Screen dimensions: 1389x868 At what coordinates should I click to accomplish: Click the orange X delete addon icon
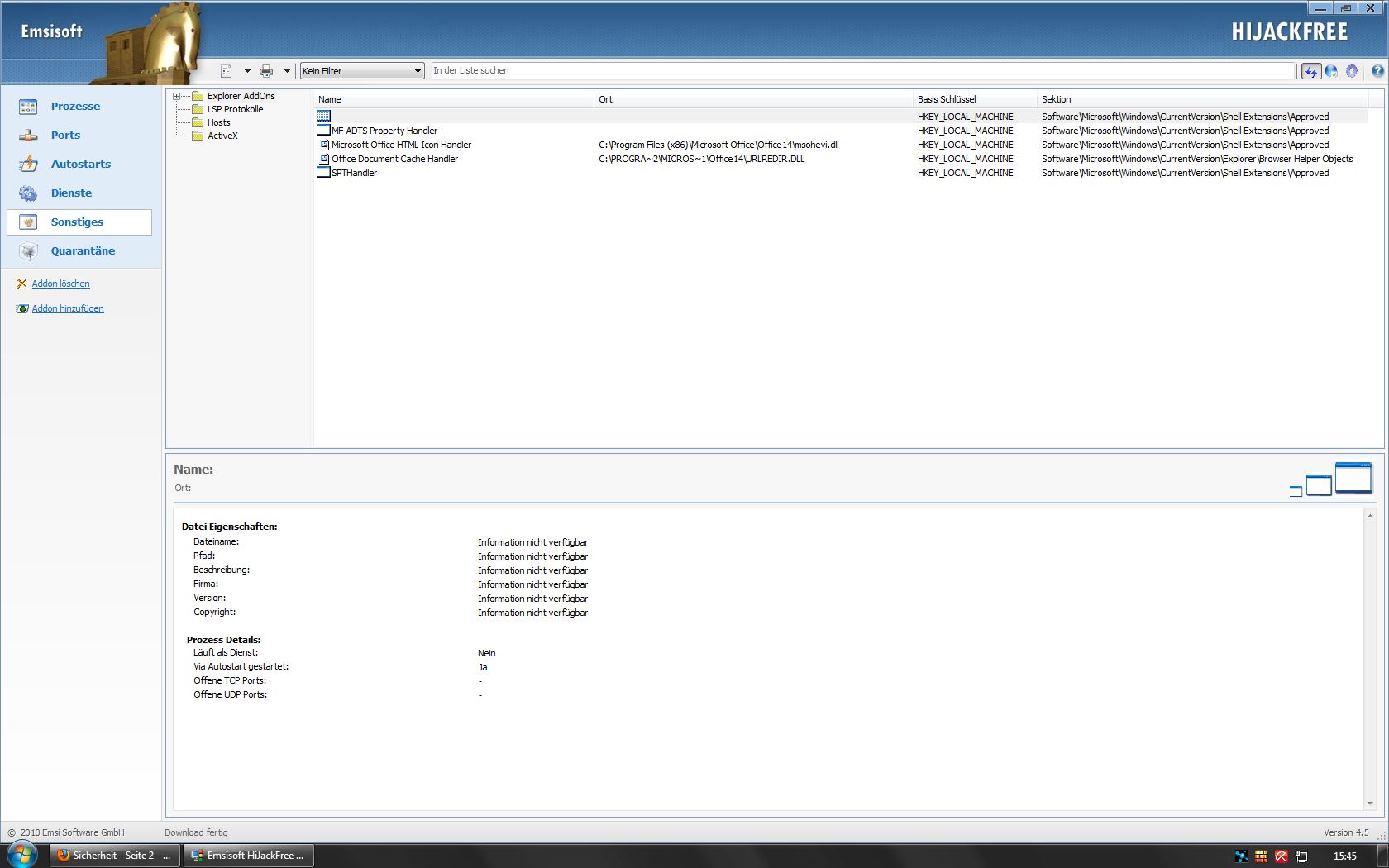click(x=21, y=284)
